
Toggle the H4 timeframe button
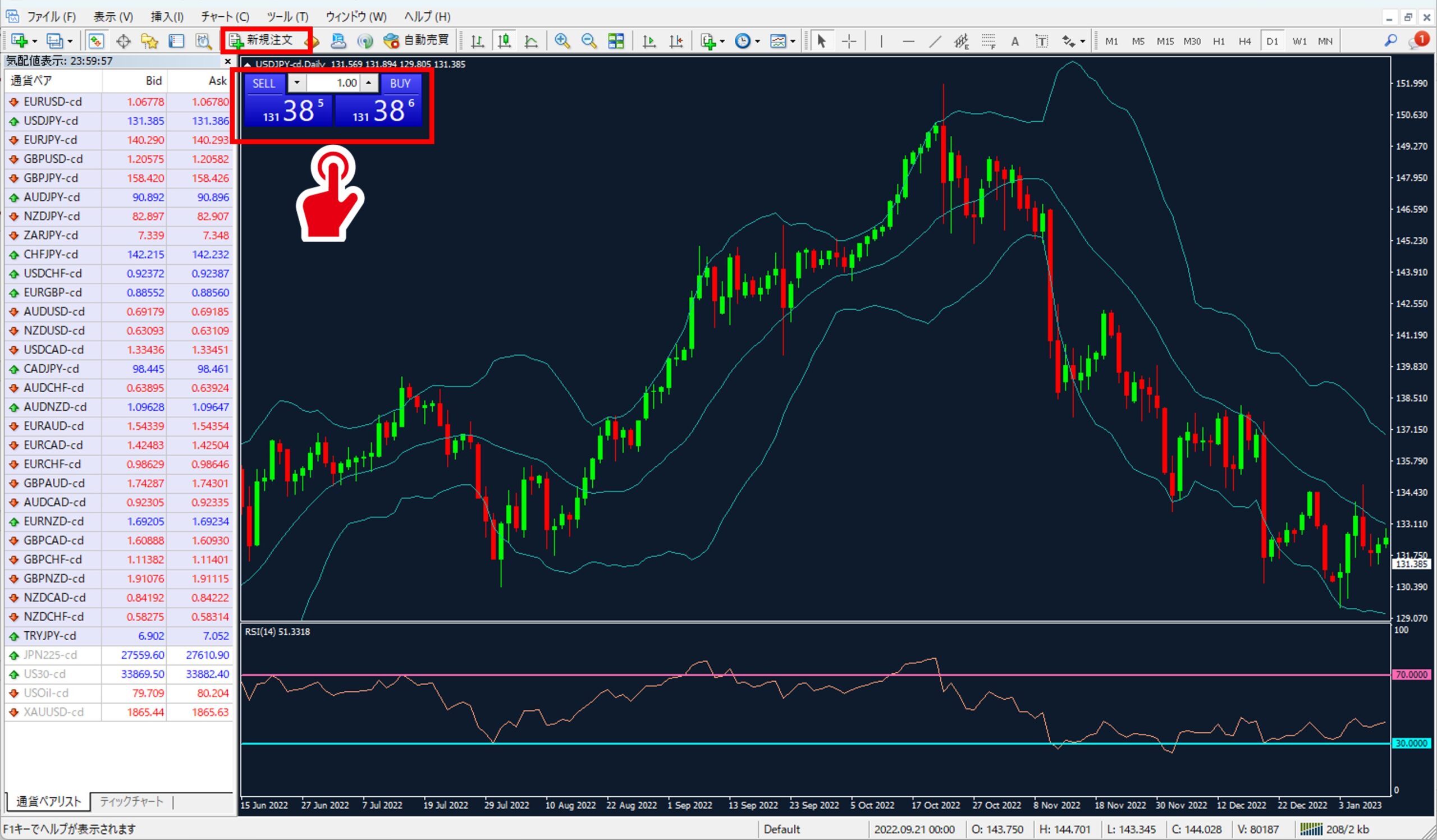pos(1244,41)
